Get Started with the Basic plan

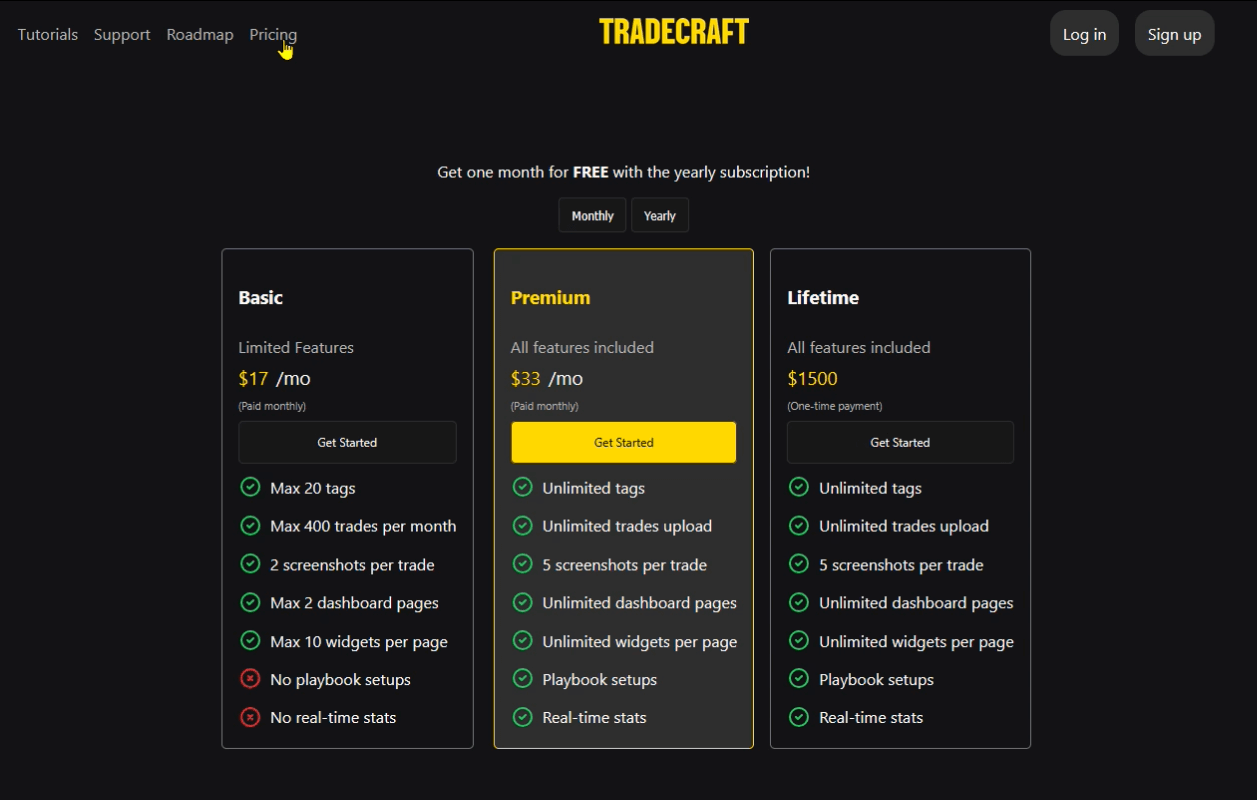click(x=347, y=442)
